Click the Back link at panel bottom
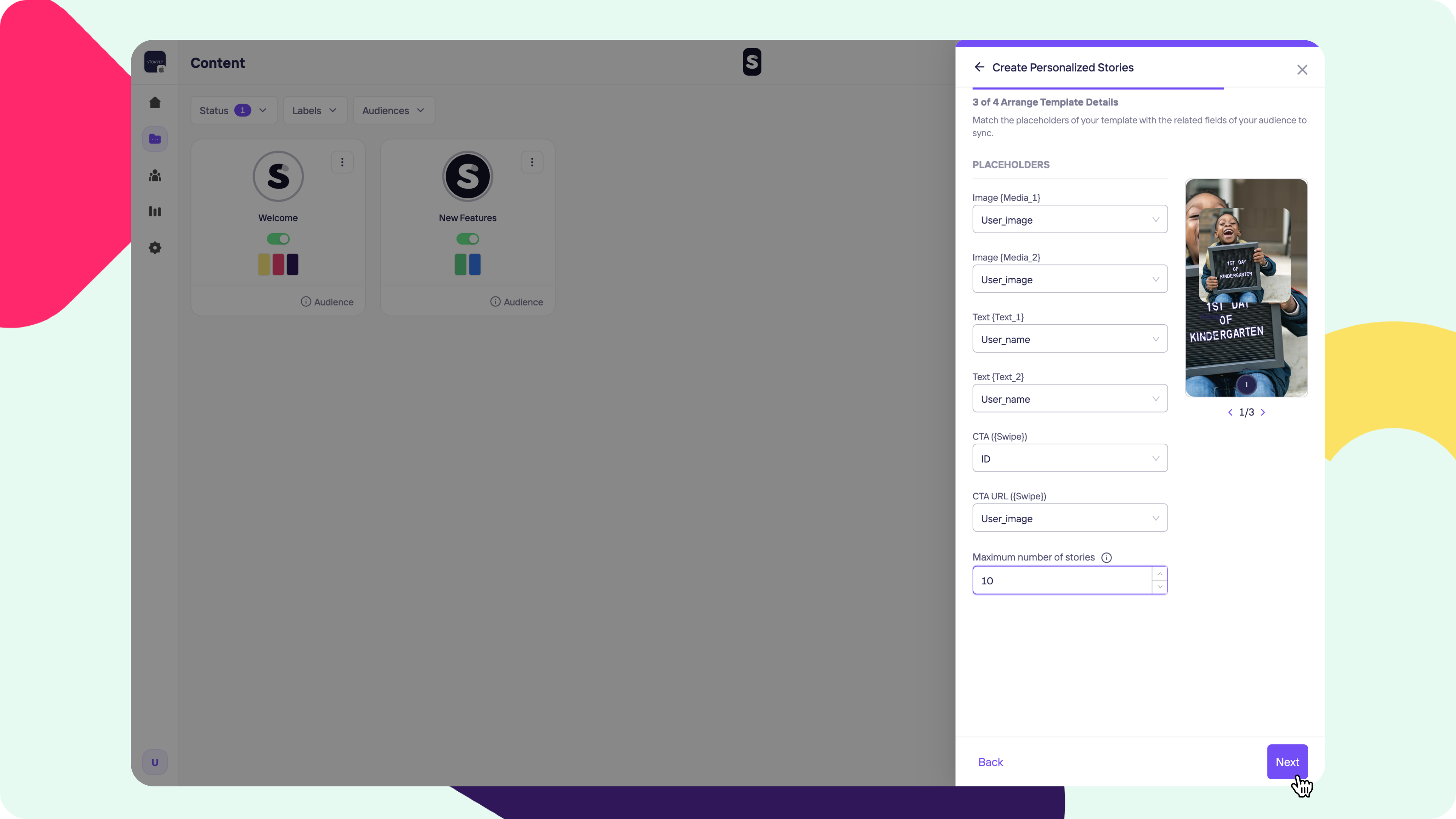 (x=990, y=762)
